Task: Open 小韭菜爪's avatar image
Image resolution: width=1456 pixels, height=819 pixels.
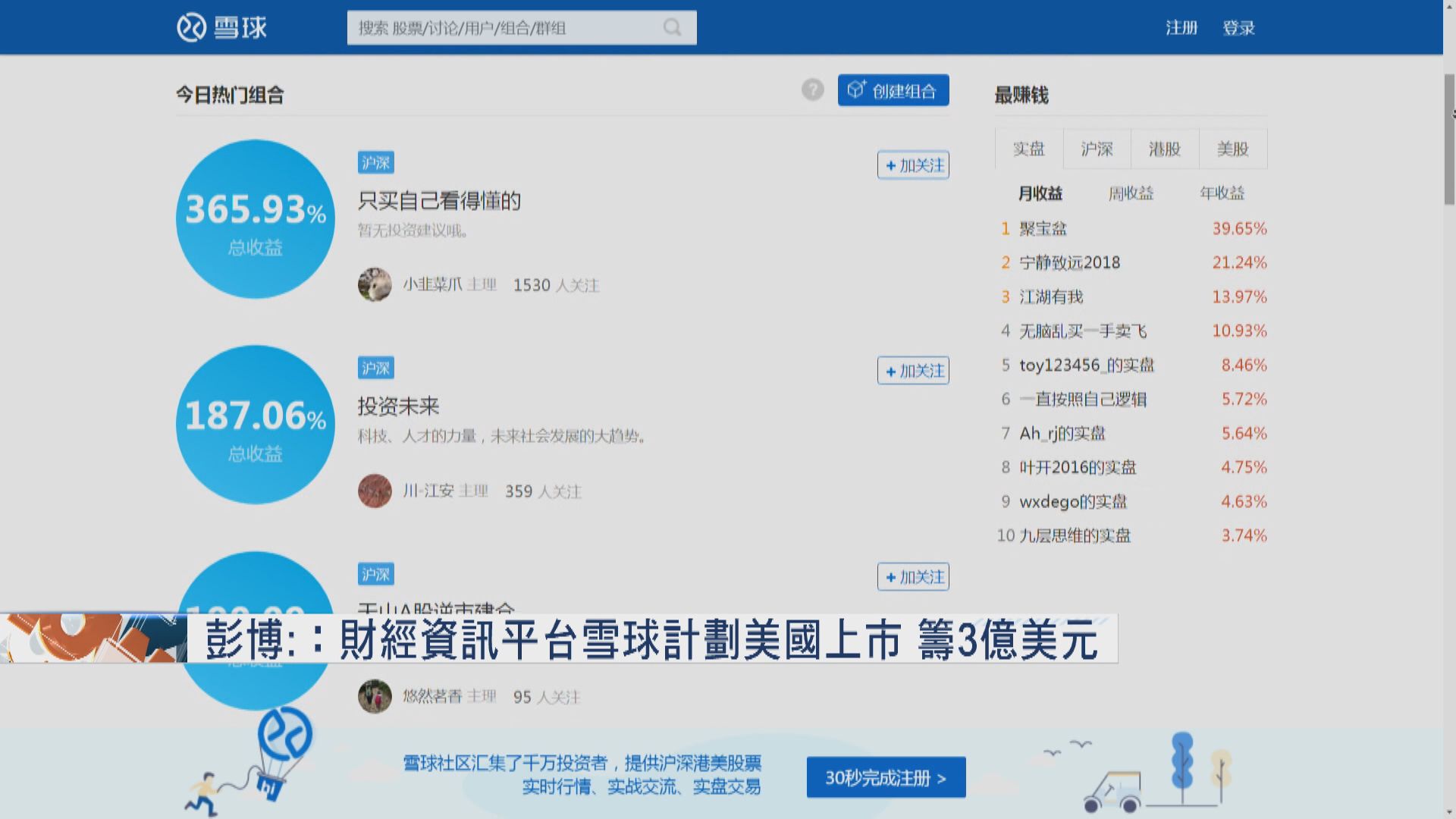Action: [x=375, y=284]
